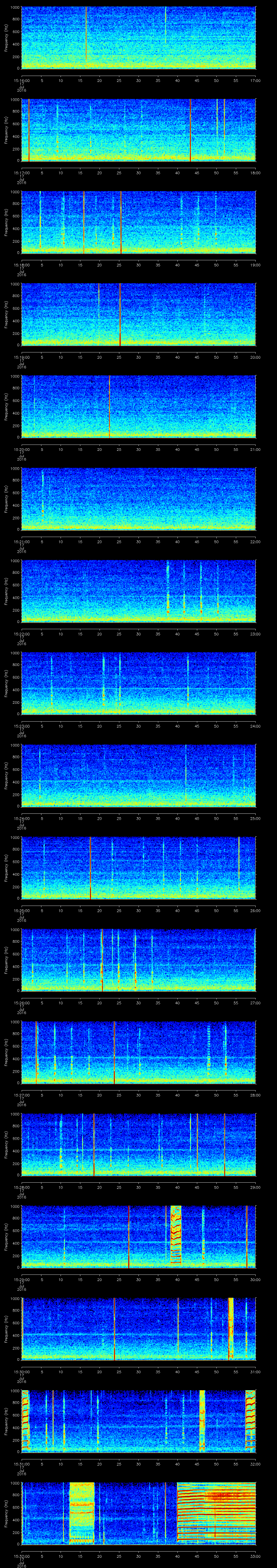Select the spectrogram panel starting at 15:23:00
Screen dimensions: 277x1568
(x=138, y=683)
